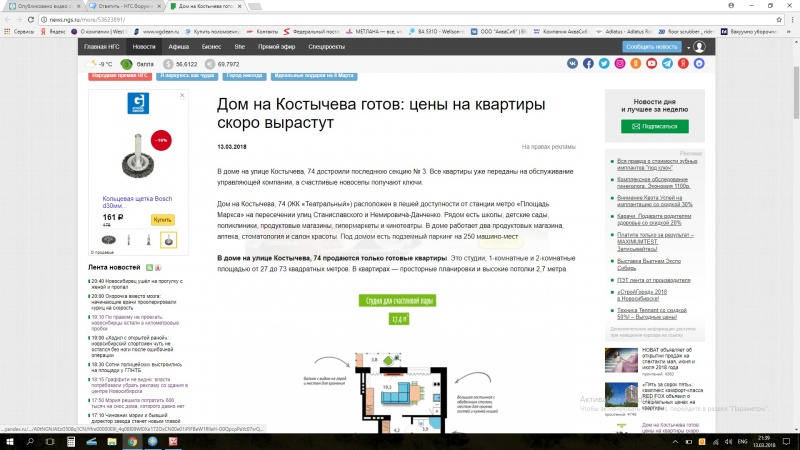Open the RSS feed icon near Лента новостей
Viewport: 800px width, 450px height.
click(x=149, y=267)
